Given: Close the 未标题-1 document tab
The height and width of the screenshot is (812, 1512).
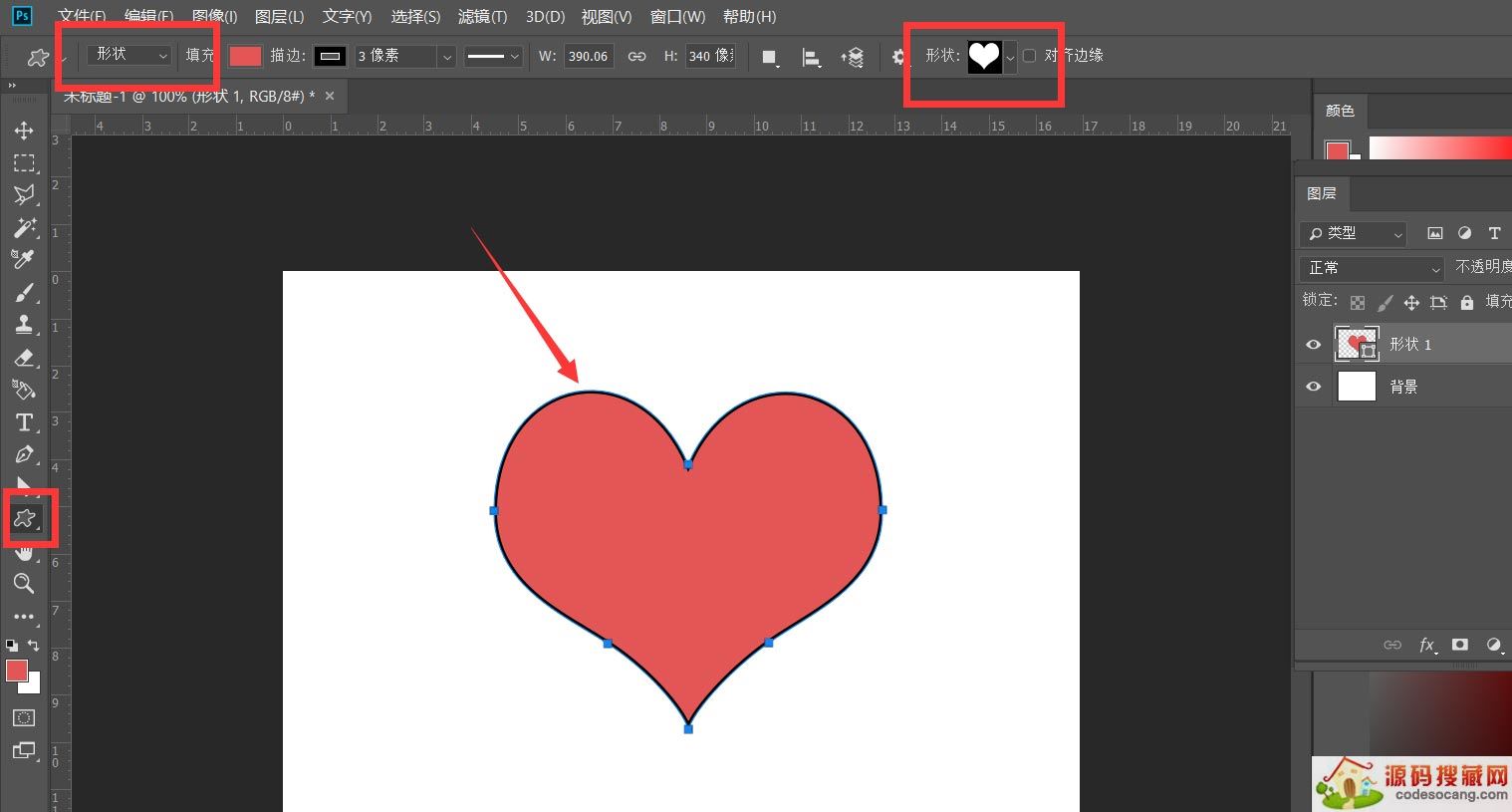Looking at the screenshot, I should 330,96.
